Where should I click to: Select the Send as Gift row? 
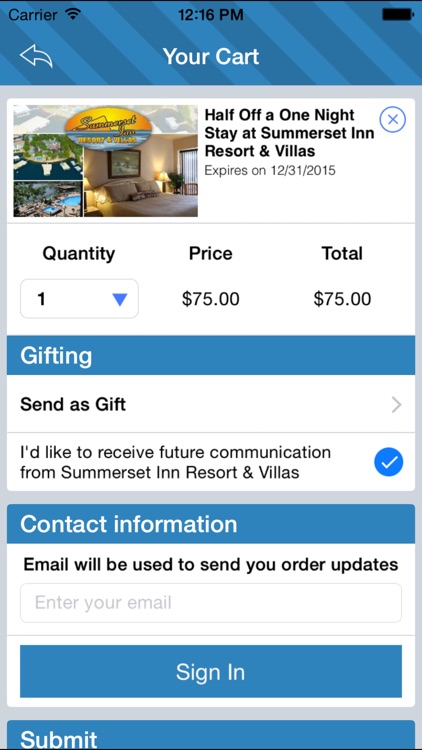211,404
